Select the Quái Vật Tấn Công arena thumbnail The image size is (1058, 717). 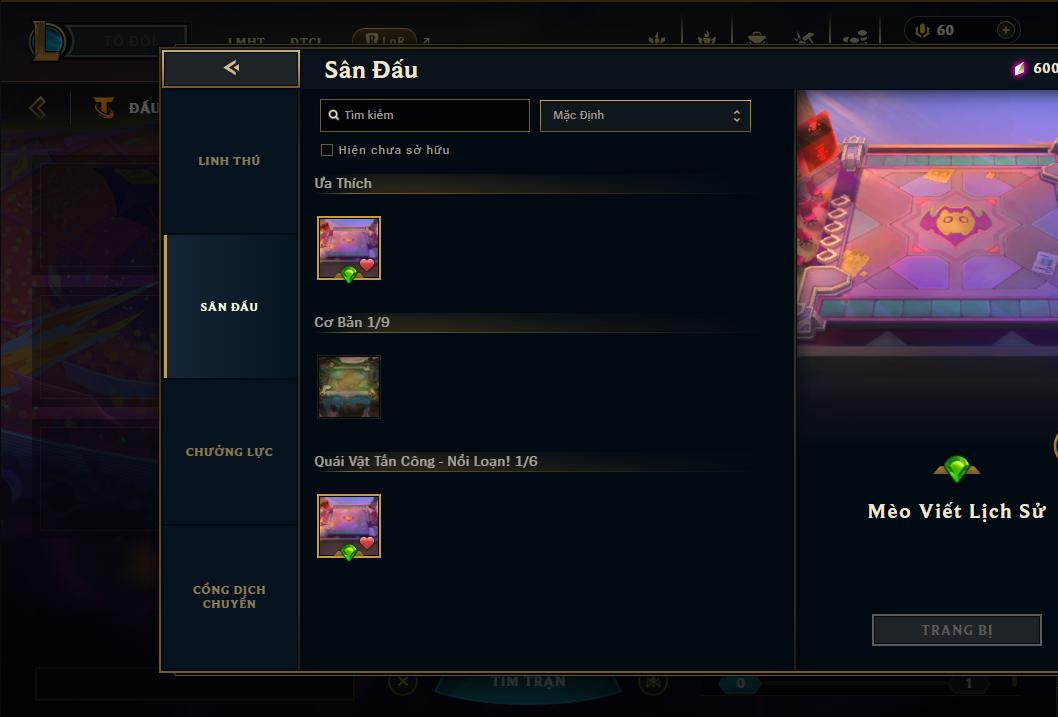[349, 526]
